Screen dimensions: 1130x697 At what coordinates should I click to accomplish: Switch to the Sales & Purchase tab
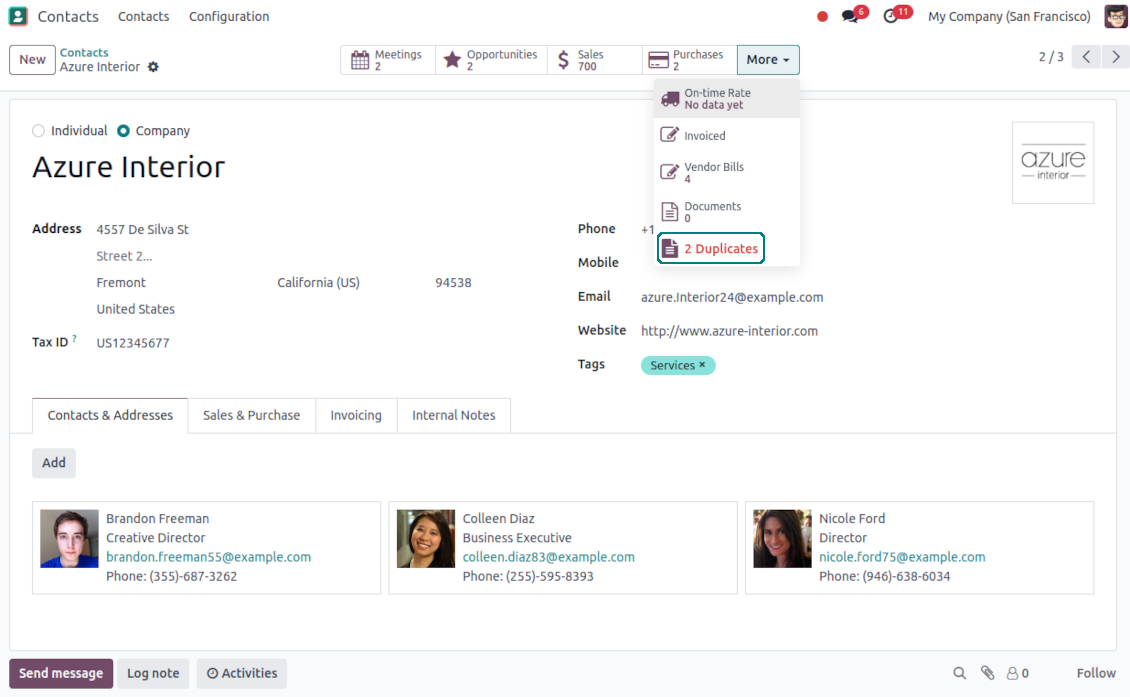click(251, 416)
